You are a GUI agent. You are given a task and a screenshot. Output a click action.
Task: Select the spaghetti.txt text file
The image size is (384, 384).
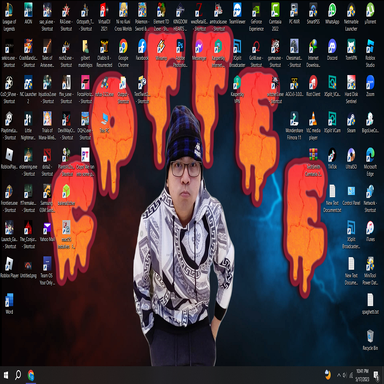[370, 304]
